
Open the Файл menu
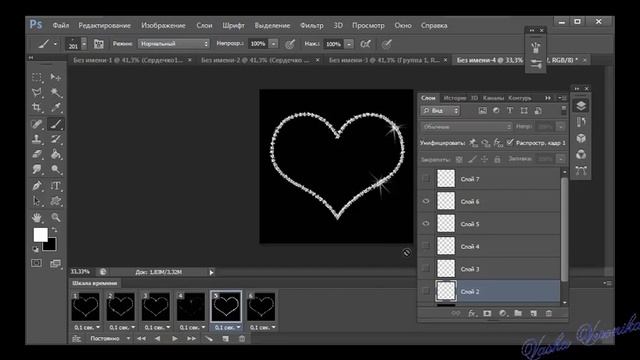click(60, 25)
